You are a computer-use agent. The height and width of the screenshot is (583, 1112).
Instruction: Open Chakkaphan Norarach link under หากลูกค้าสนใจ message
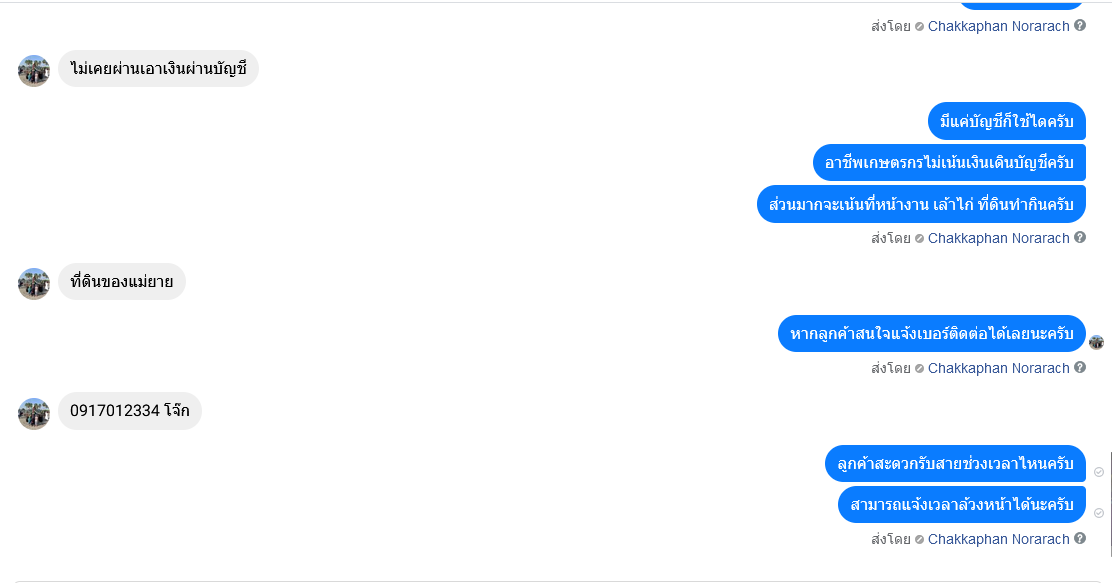point(998,368)
